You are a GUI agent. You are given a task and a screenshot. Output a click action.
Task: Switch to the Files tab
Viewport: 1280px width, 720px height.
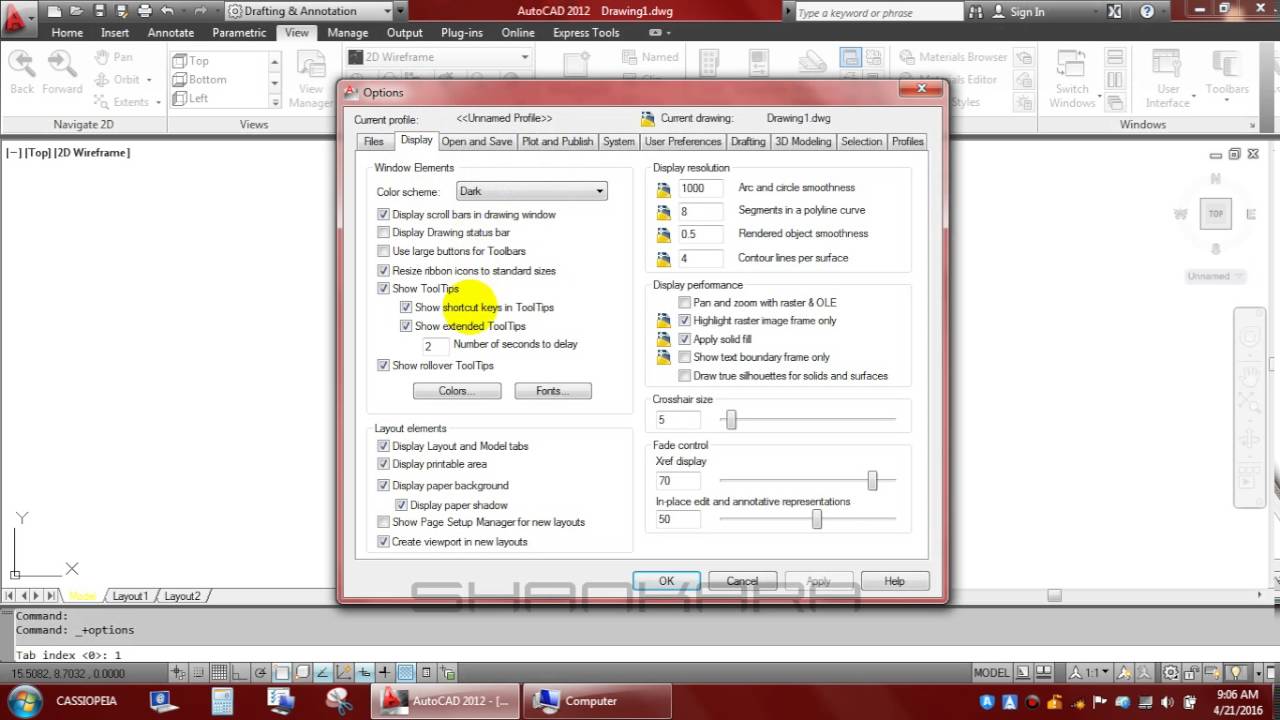point(374,141)
